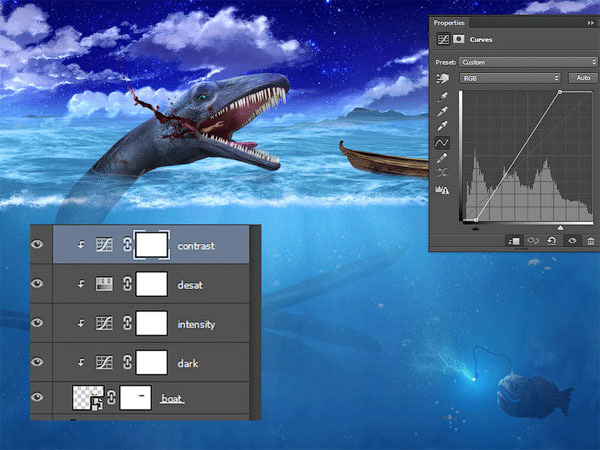View previous state icon in Properties

coord(533,241)
